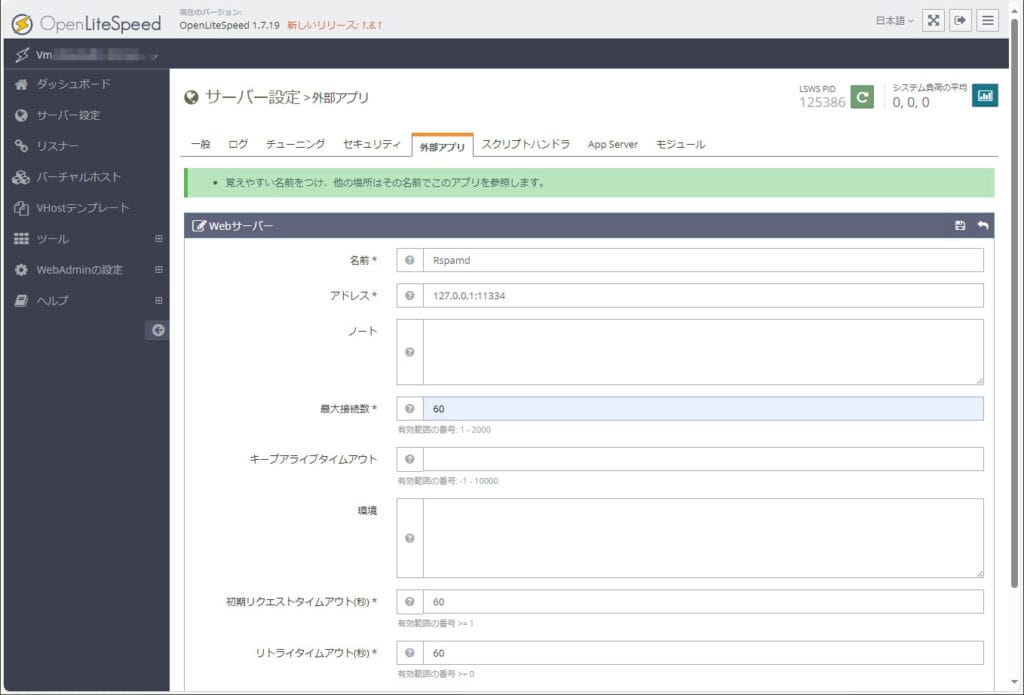Click the ノート text area
The width and height of the screenshot is (1024, 695).
pos(703,352)
